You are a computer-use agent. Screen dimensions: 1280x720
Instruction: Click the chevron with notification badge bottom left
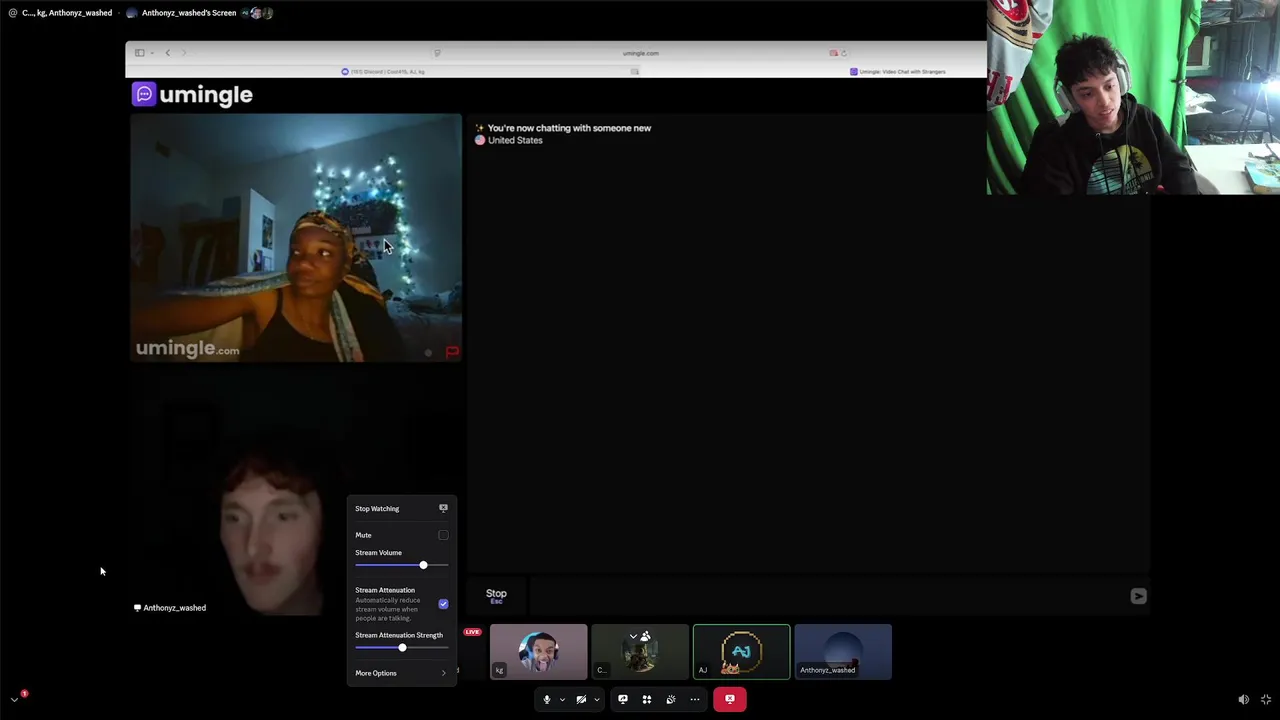[x=16, y=698]
